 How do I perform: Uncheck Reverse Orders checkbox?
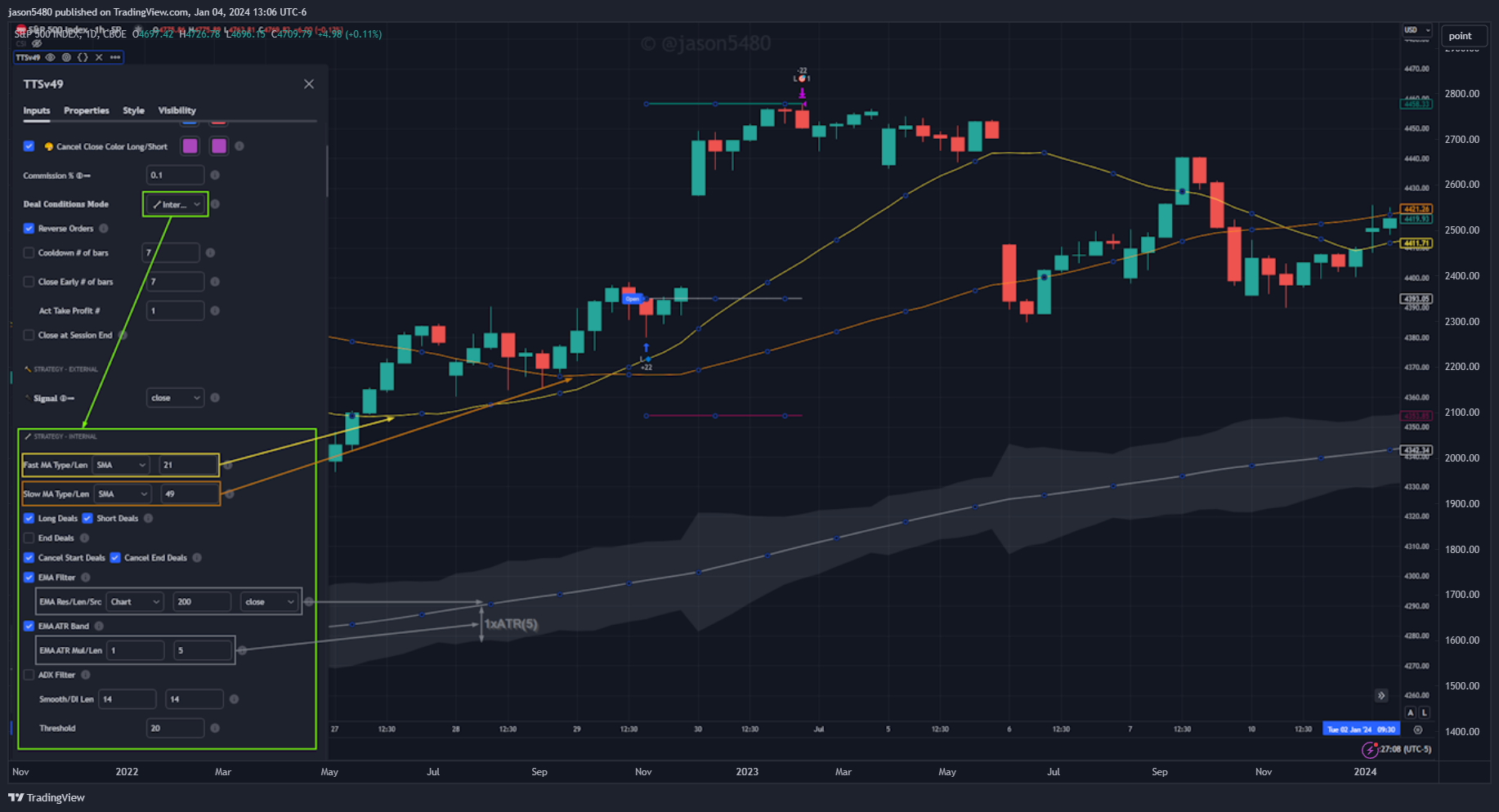click(29, 229)
